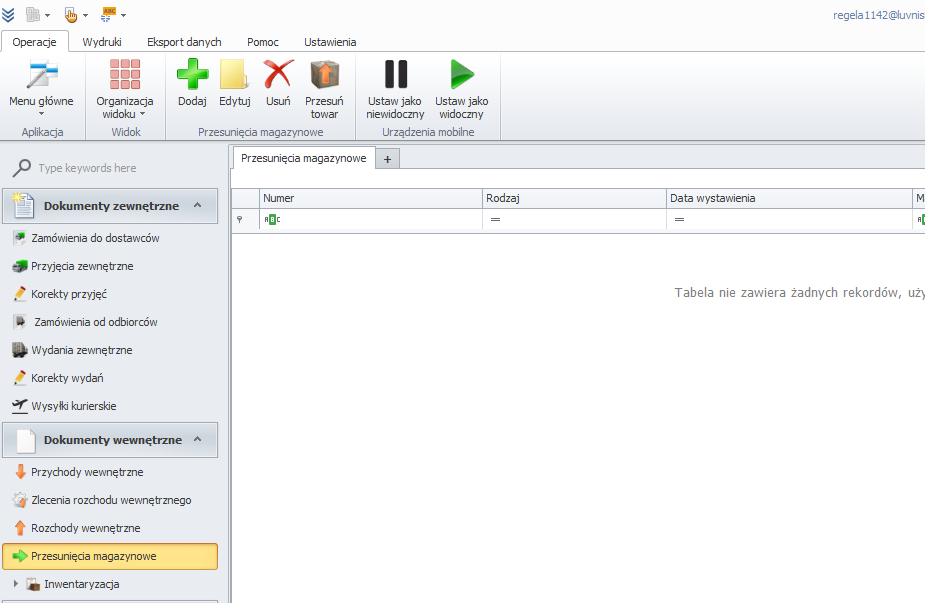
Task: Open Przyjęcia zewnętrzne truck item
Action: tap(82, 266)
